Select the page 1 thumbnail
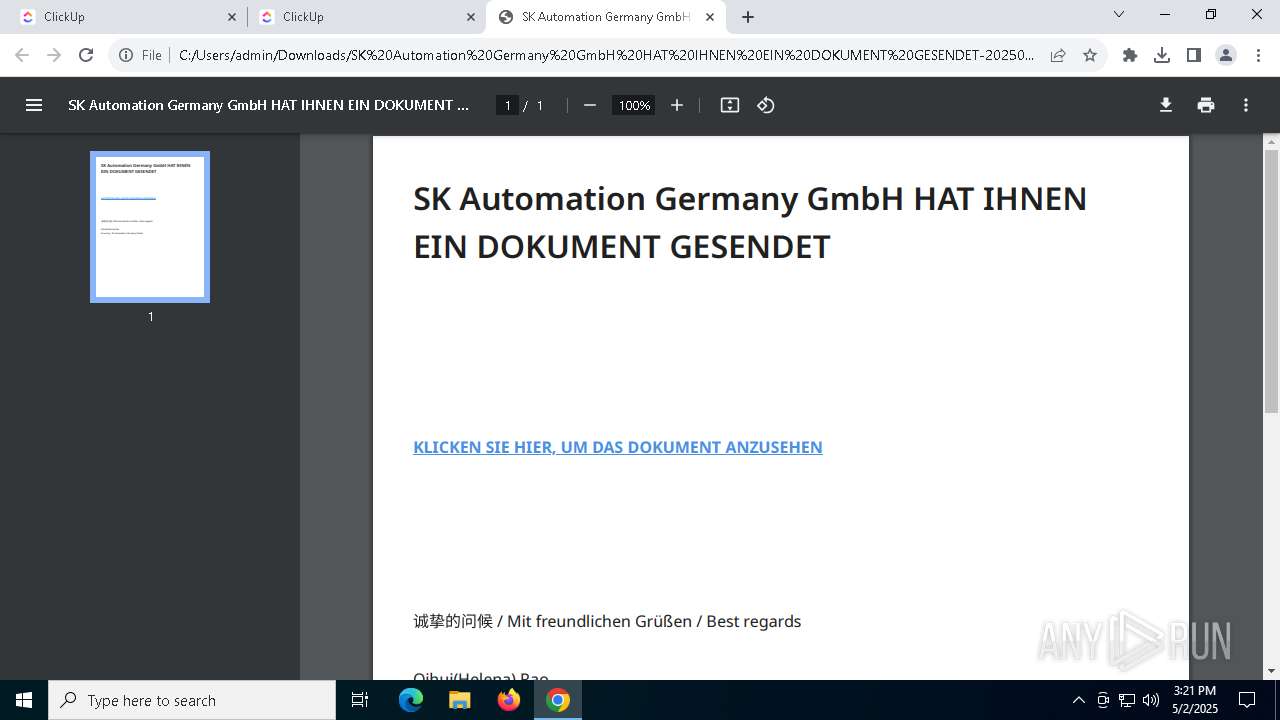1280x720 pixels. pyautogui.click(x=150, y=227)
